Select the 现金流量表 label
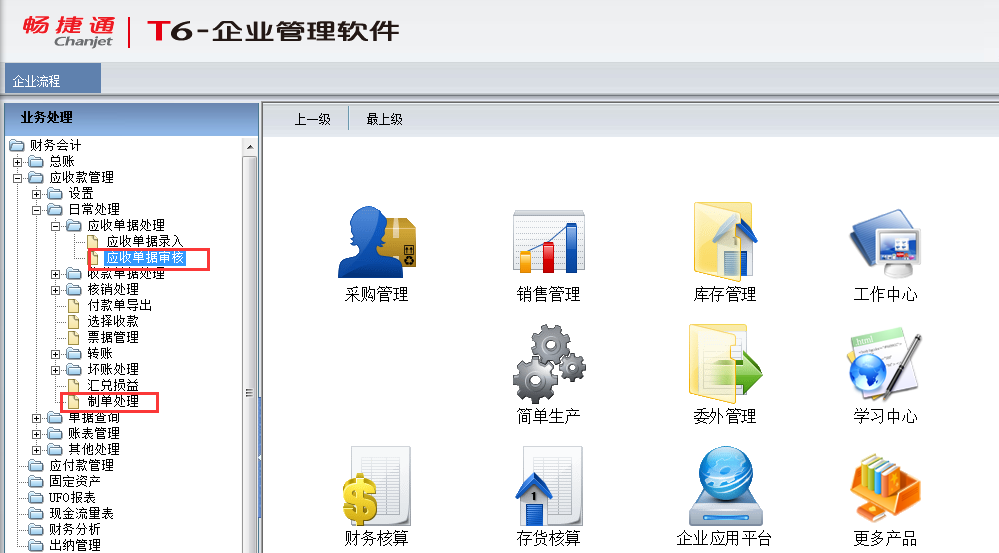999x553 pixels. coord(81,513)
